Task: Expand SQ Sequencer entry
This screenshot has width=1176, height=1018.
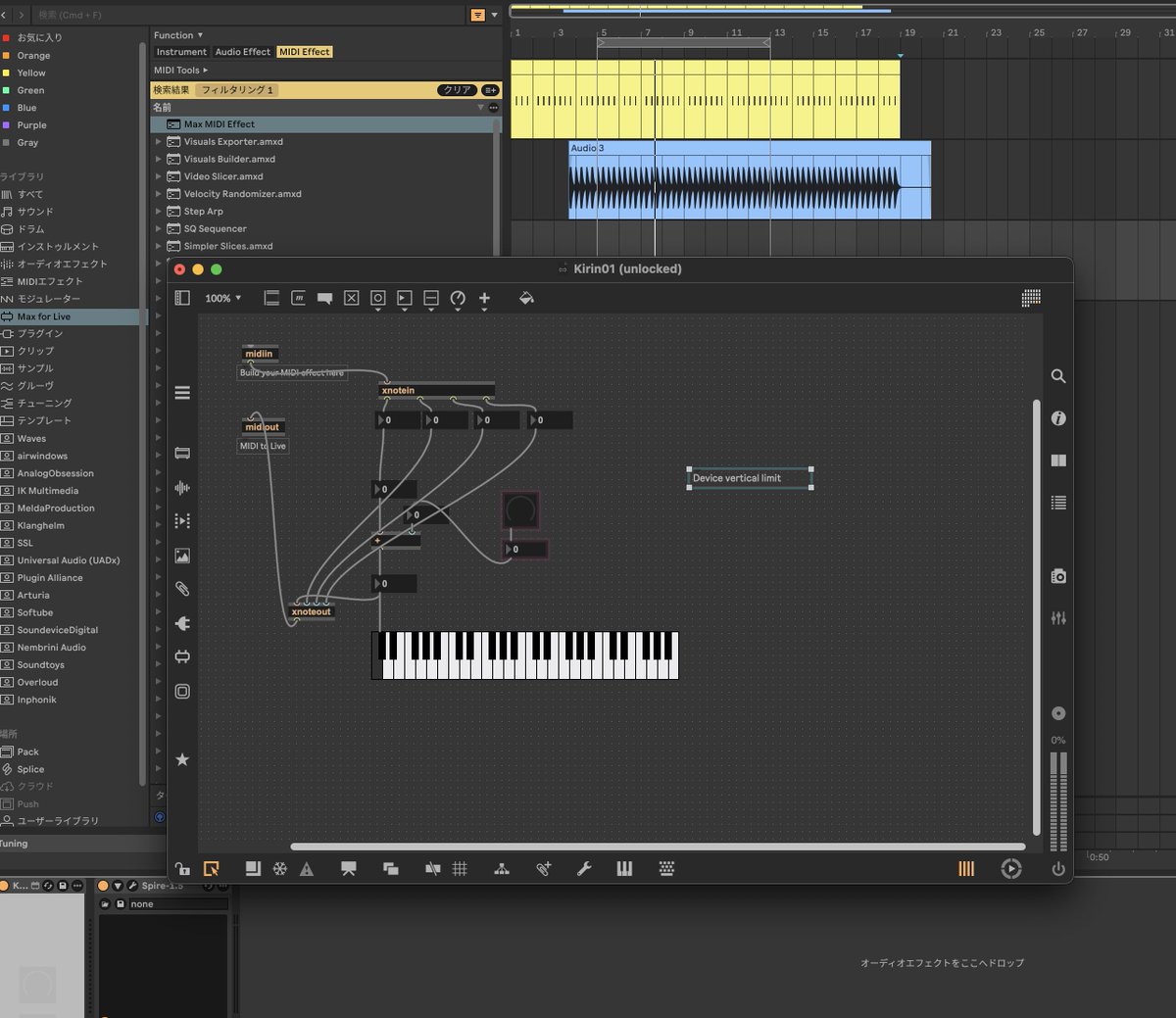Action: click(x=159, y=229)
